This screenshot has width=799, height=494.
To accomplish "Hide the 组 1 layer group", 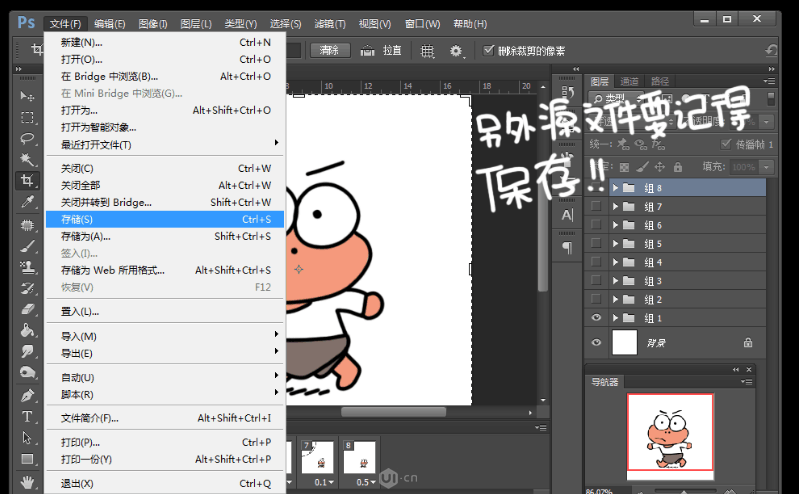I will (597, 318).
